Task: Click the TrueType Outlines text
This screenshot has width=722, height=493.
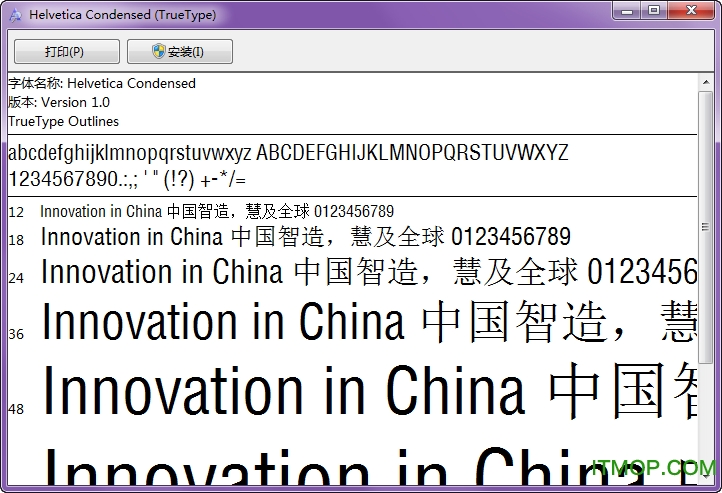Action: coord(63,121)
